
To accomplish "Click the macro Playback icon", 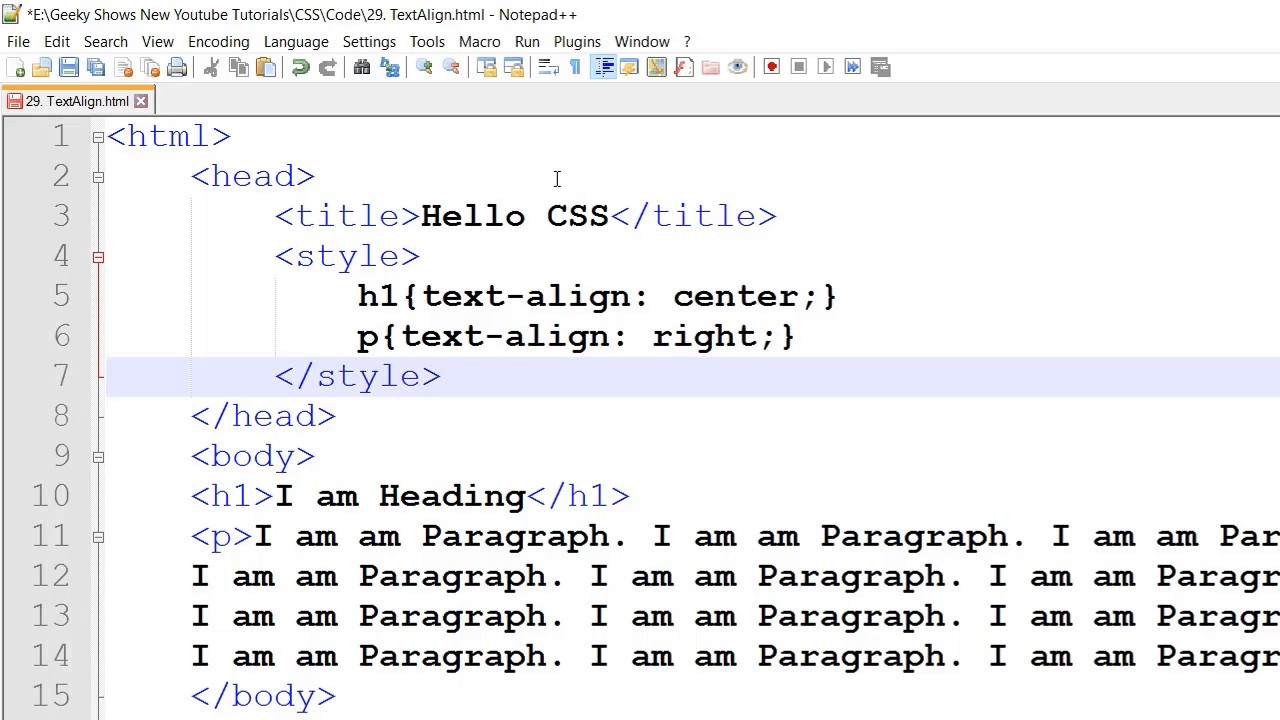I will [825, 67].
